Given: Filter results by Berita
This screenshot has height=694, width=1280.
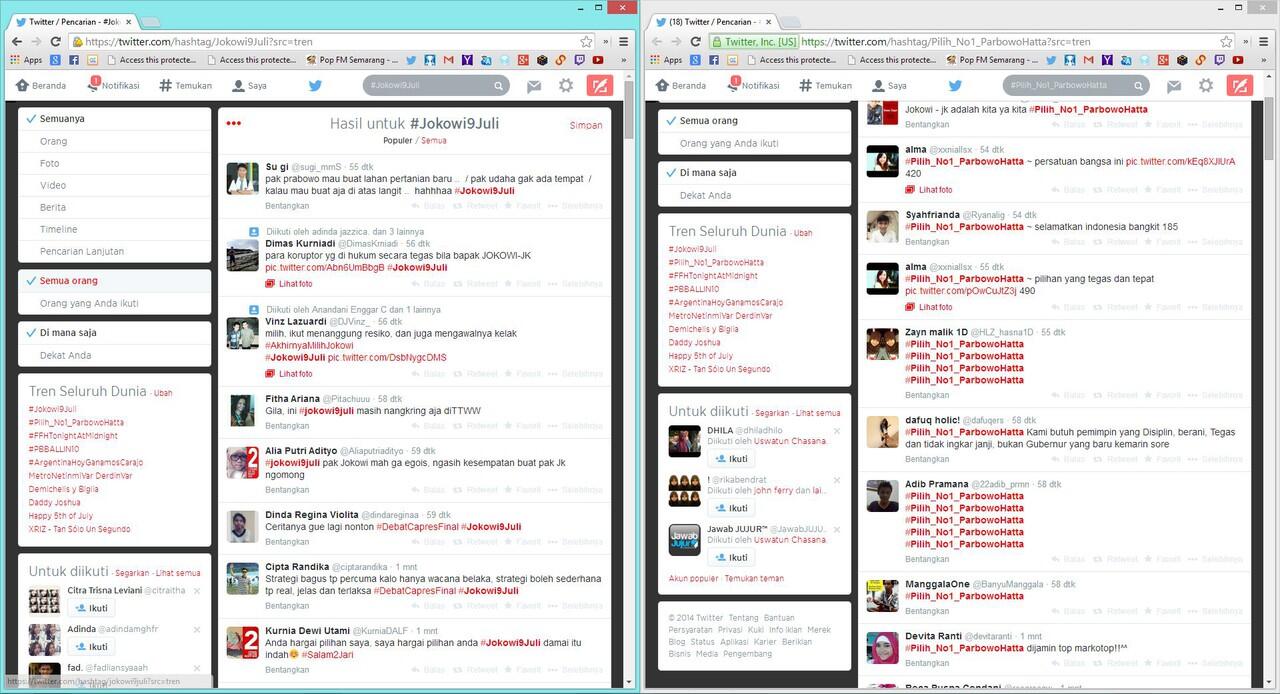Looking at the screenshot, I should pos(115,207).
